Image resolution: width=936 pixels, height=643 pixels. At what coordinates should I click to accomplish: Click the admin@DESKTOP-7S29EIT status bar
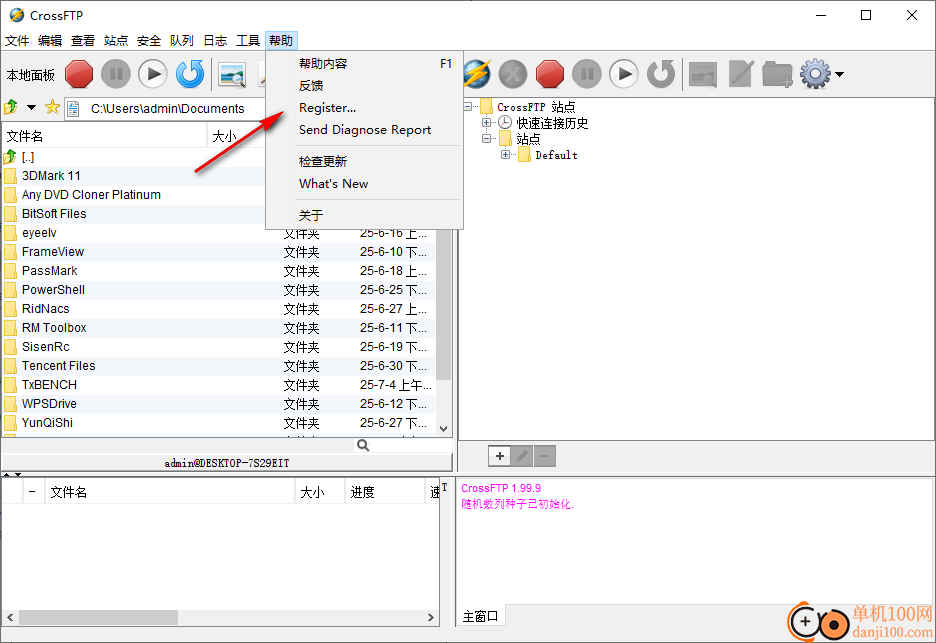point(227,463)
